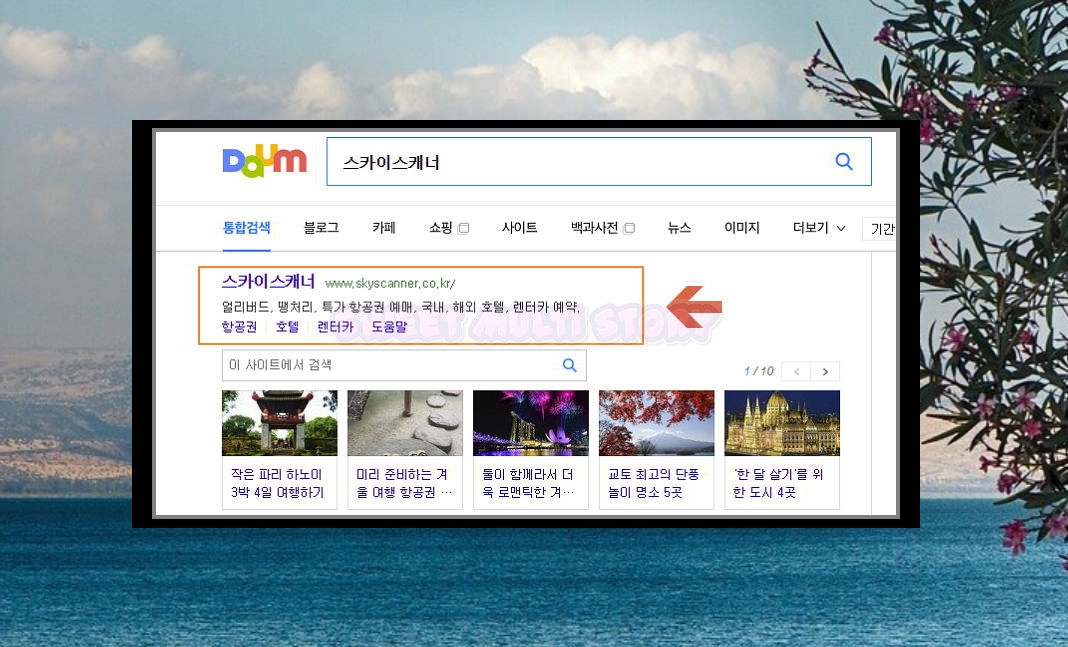Open the autumn leaves mountain thumbnail
The height and width of the screenshot is (647, 1068).
[657, 423]
